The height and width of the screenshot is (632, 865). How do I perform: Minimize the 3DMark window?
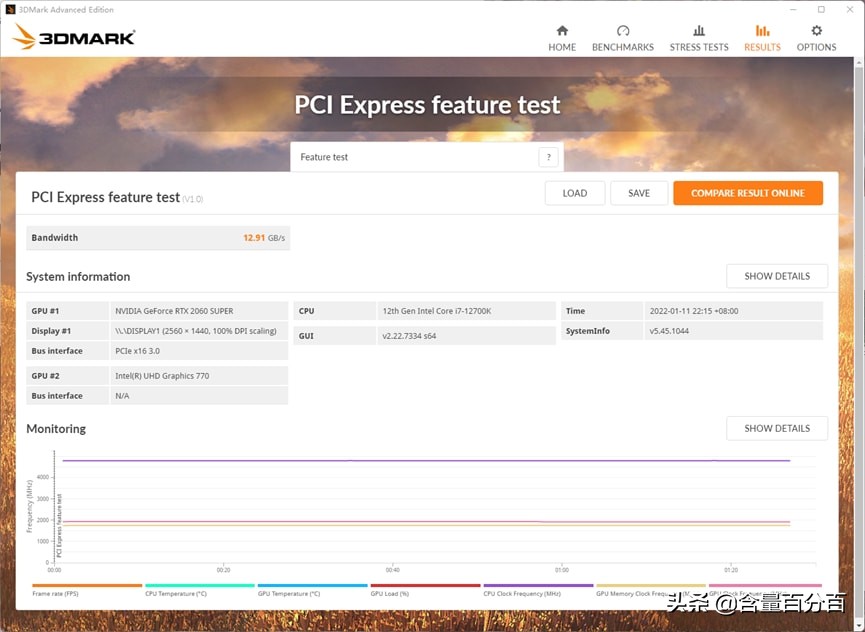point(793,9)
